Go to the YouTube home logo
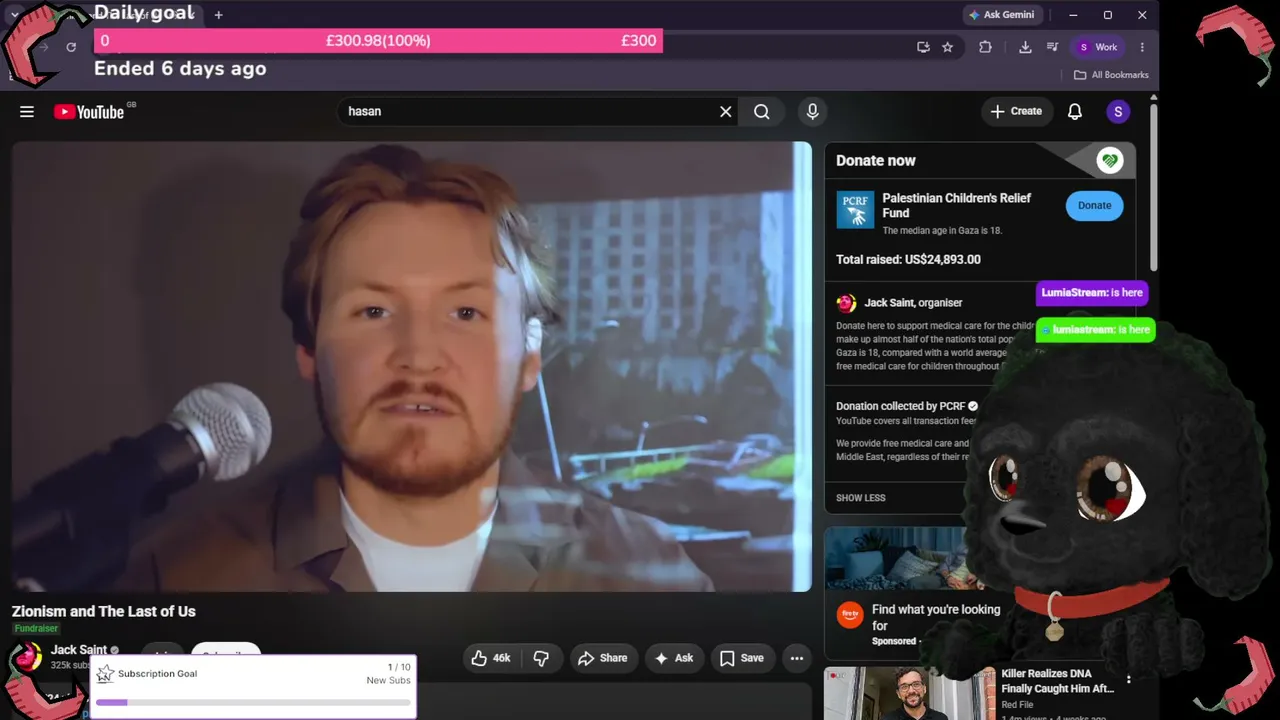 [x=89, y=112]
